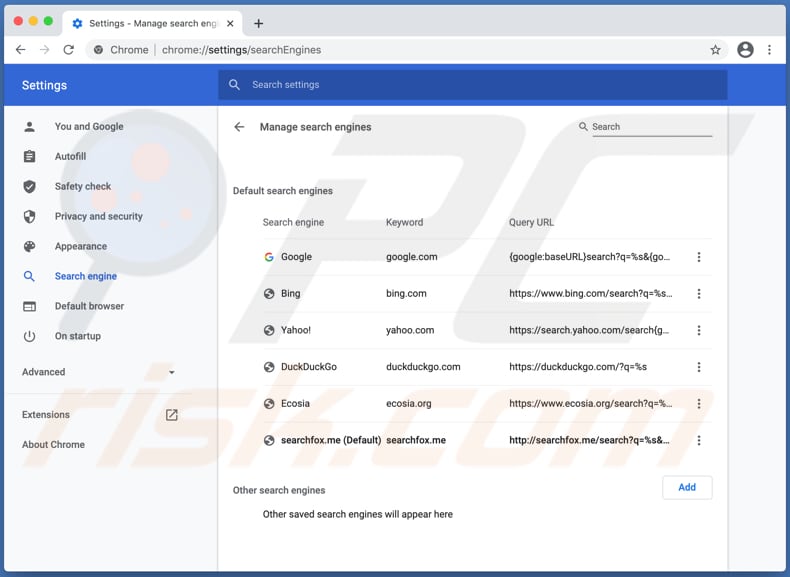Viewport: 790px width, 577px height.
Task: Click the browser back navigation arrow
Action: pyautogui.click(x=21, y=50)
